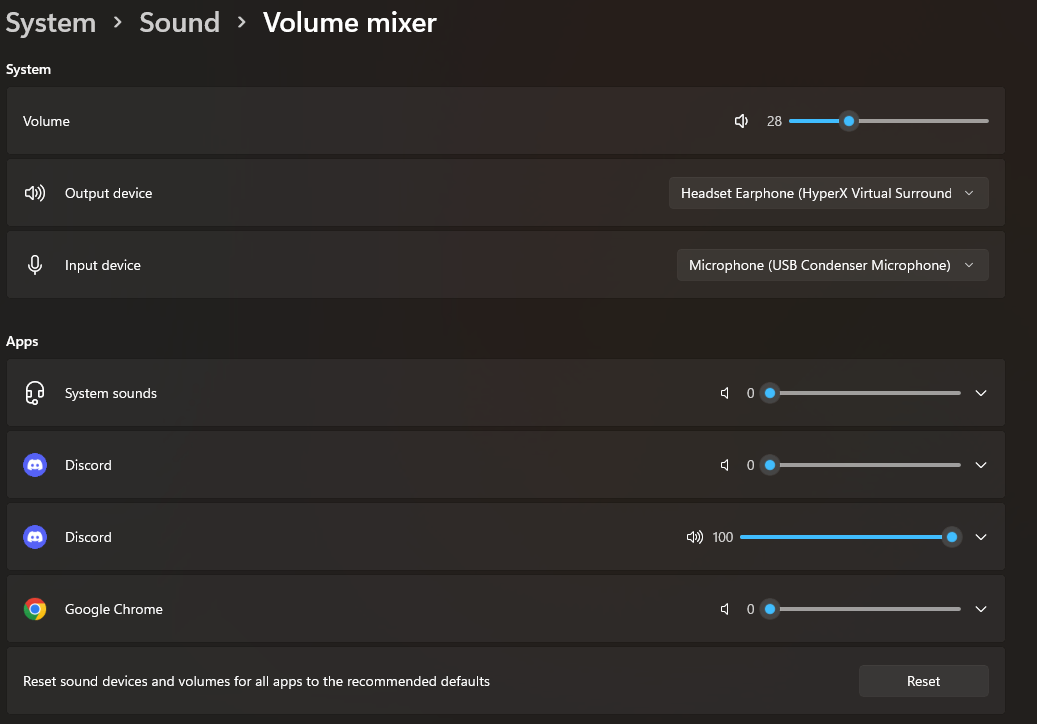Open the Headset Earphone output device dropdown
1037x724 pixels.
(829, 193)
